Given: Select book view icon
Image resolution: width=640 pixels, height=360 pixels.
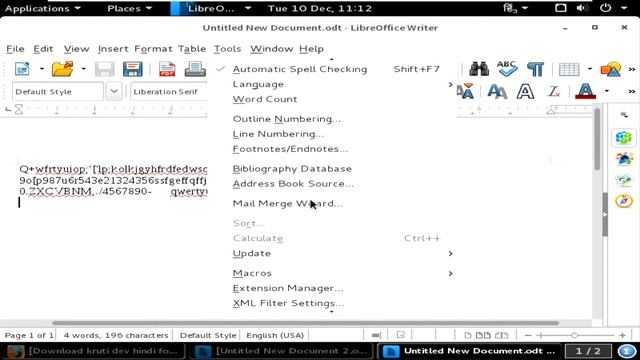Looking at the screenshot, I should 502,336.
